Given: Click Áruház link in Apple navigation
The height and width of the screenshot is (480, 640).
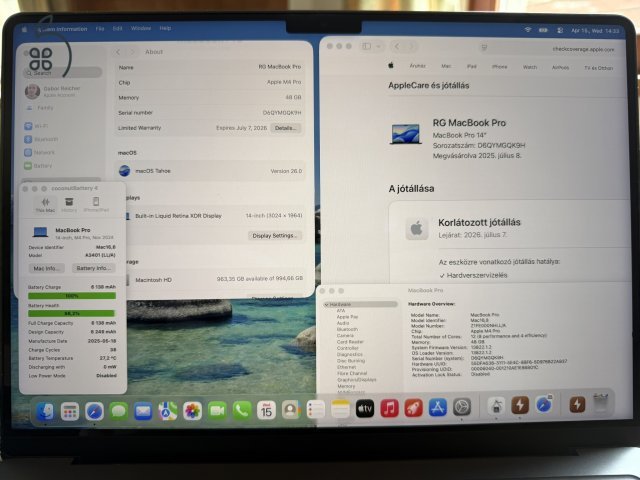Looking at the screenshot, I should pyautogui.click(x=418, y=66).
